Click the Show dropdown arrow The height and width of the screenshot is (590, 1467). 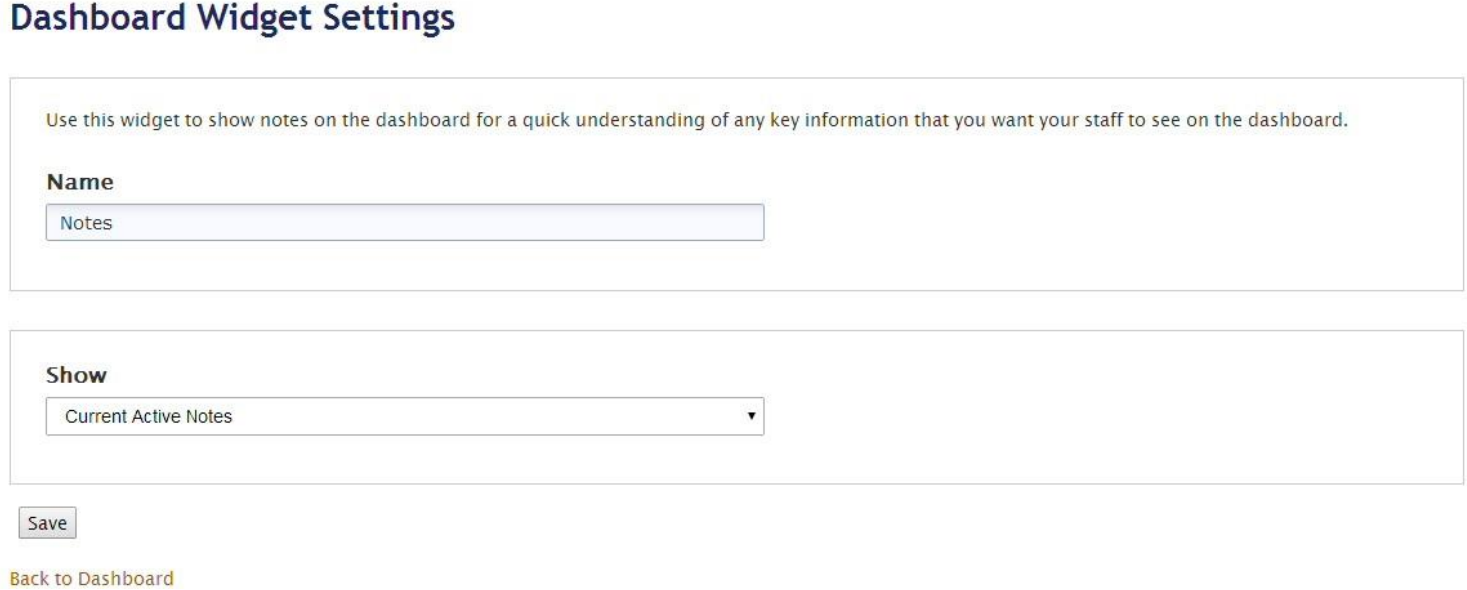749,416
